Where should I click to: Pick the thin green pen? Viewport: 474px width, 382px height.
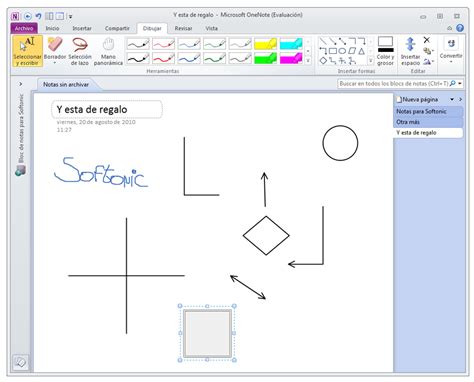click(214, 44)
